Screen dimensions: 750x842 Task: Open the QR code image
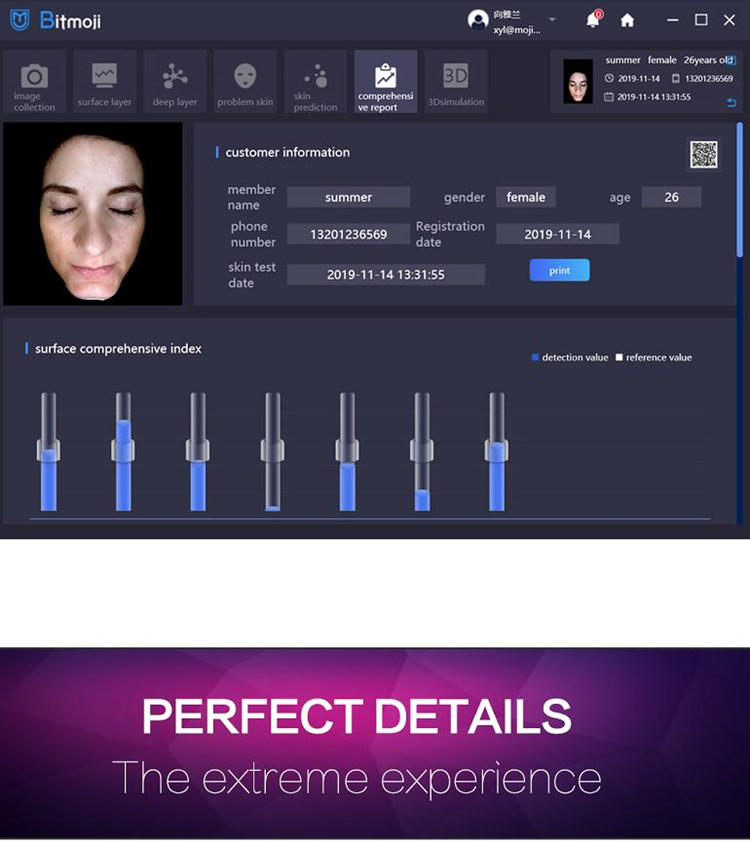pos(704,155)
